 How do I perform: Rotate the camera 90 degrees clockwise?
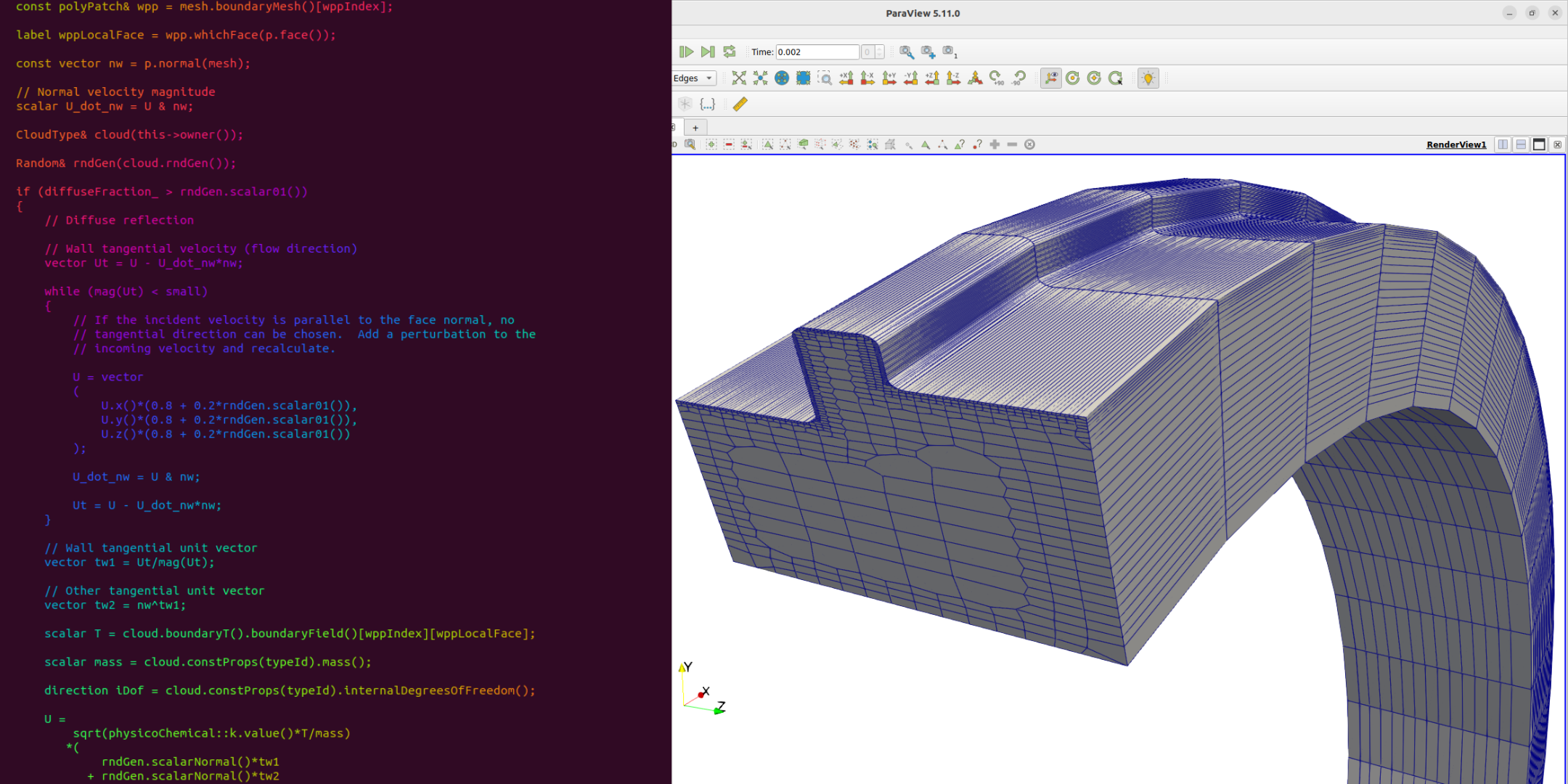click(x=996, y=78)
